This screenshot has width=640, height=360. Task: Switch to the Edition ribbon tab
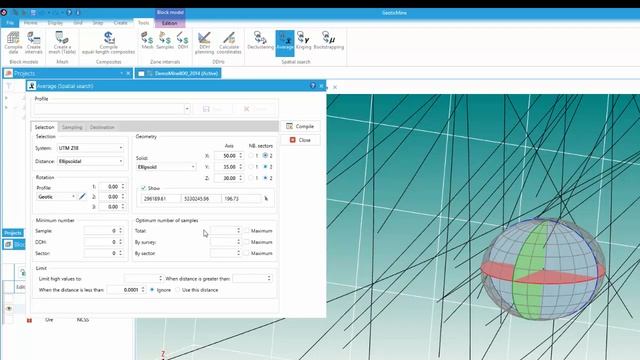169,23
